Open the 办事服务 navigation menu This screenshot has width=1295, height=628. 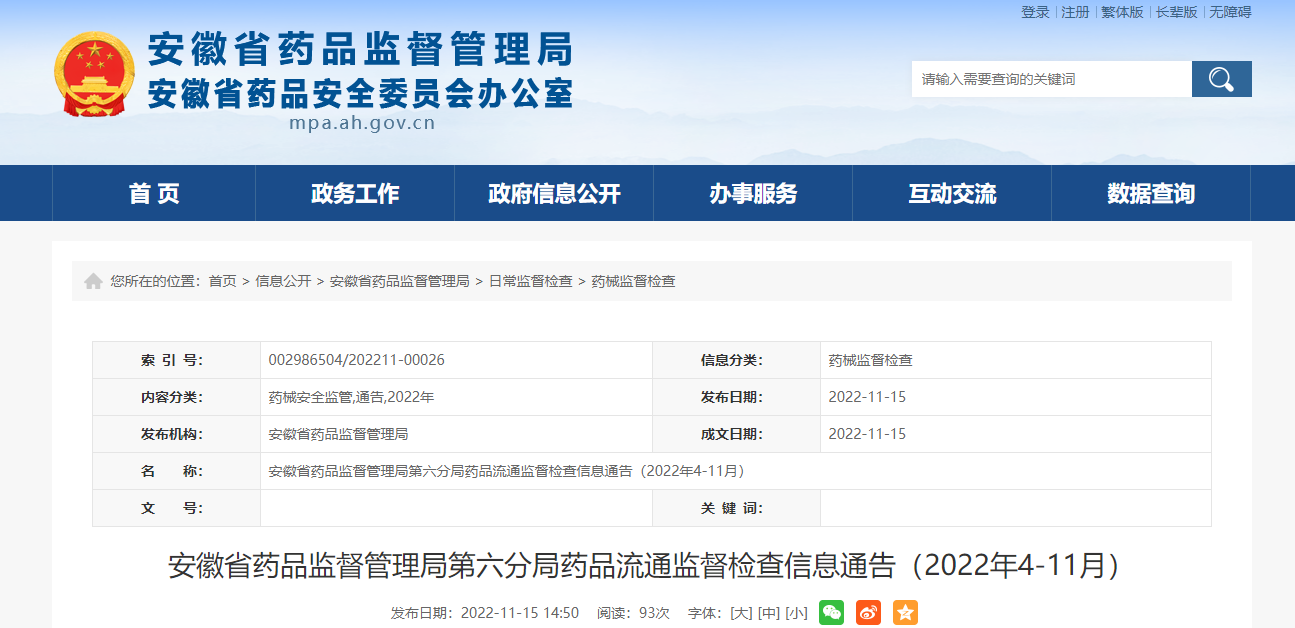coord(753,193)
